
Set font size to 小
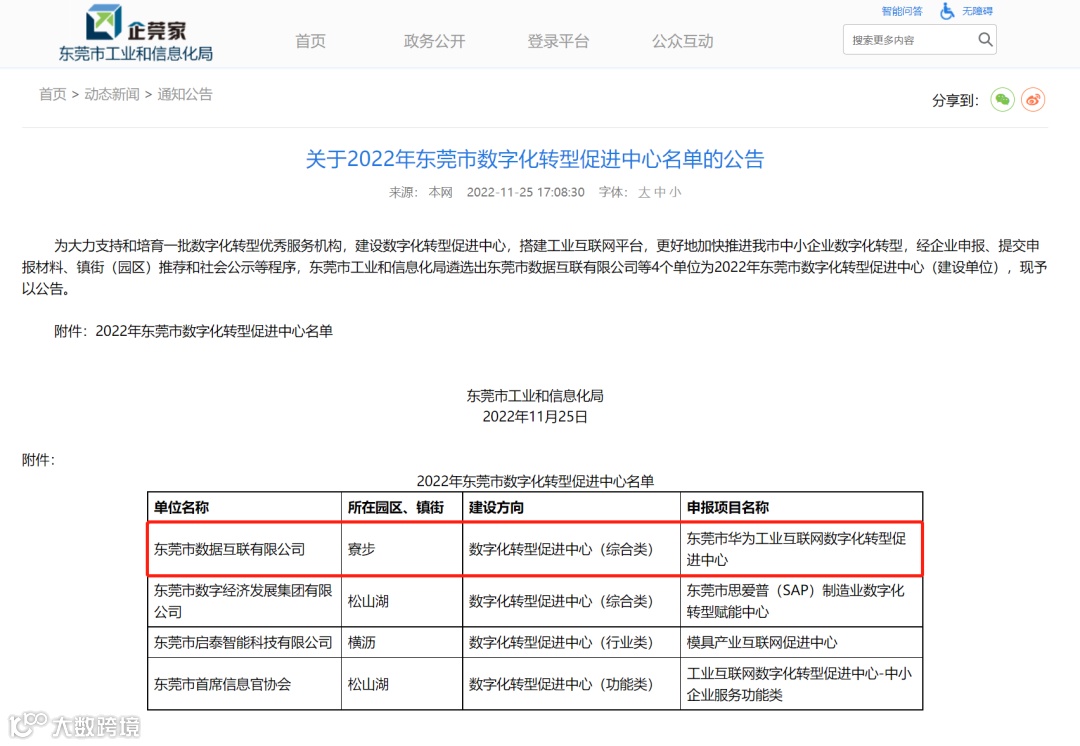pyautogui.click(x=675, y=192)
